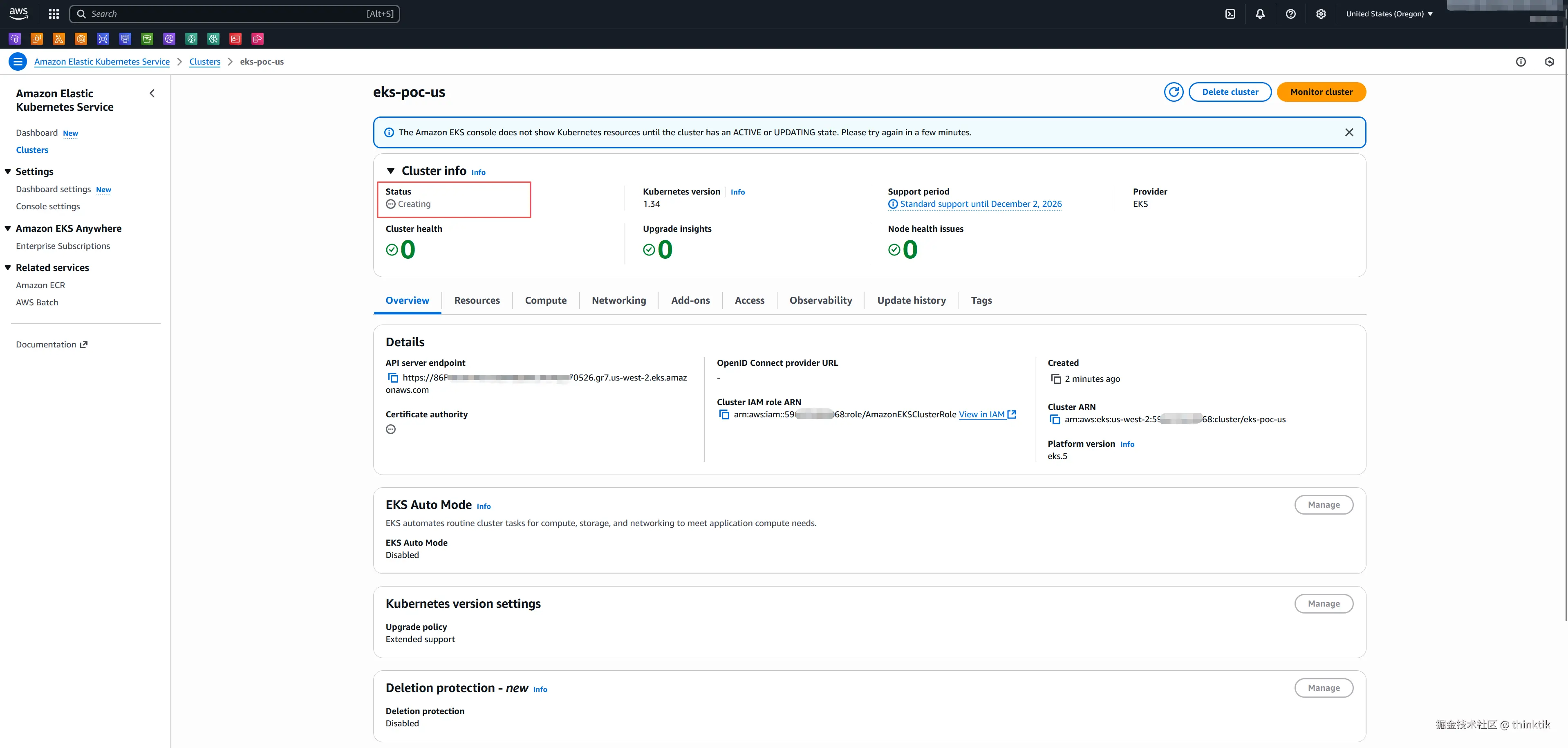The width and height of the screenshot is (1568, 748).
Task: Copy the API server endpoint URL
Action: pyautogui.click(x=393, y=378)
